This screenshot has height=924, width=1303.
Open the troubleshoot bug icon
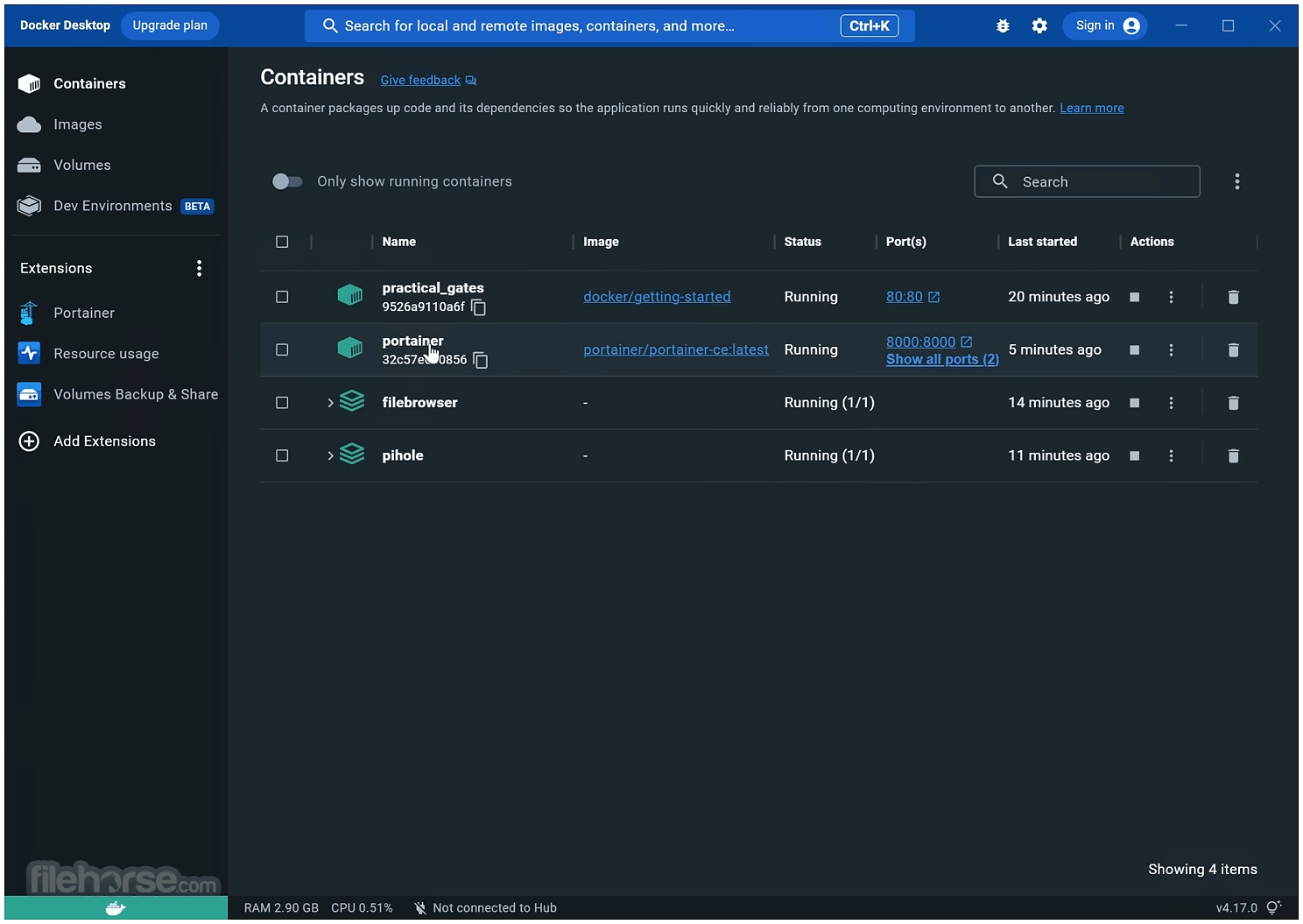tap(1003, 26)
